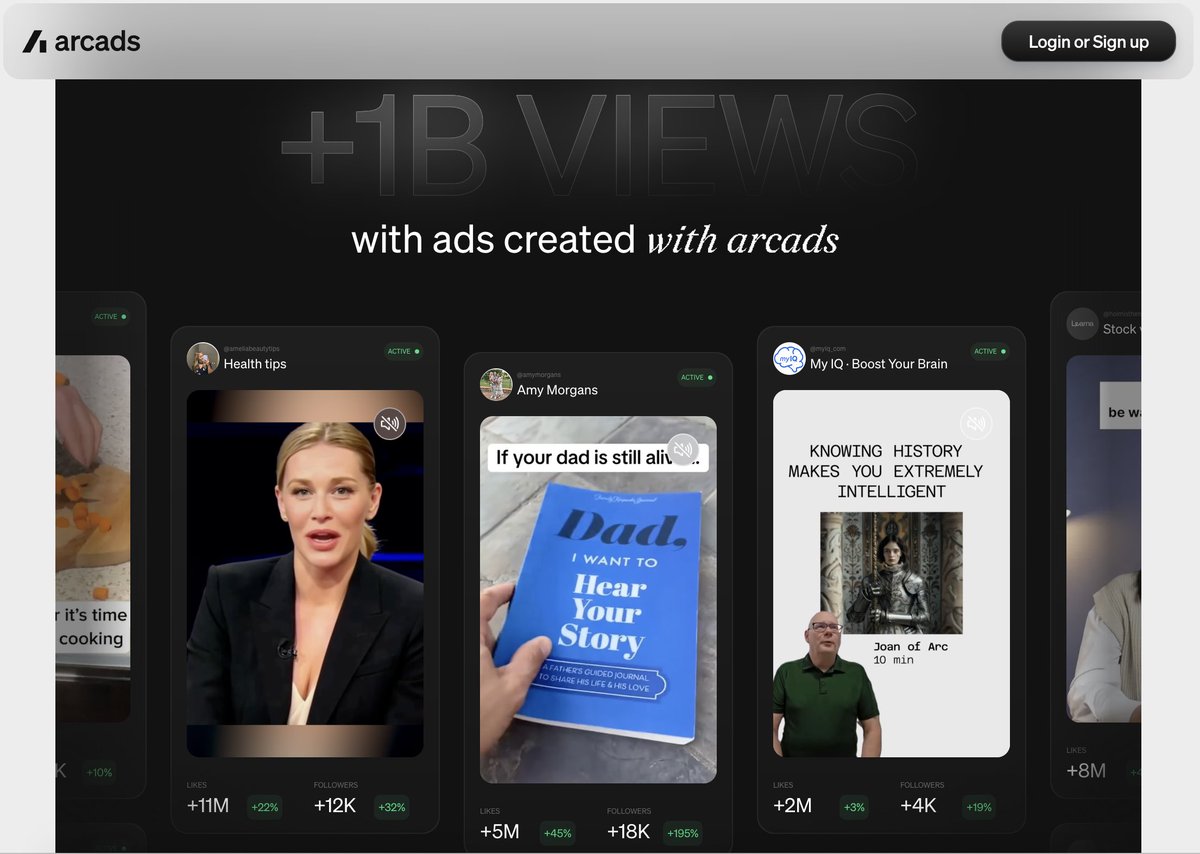Viewport: 1200px width, 854px height.
Task: Click the +19% followers badge
Action: point(978,807)
